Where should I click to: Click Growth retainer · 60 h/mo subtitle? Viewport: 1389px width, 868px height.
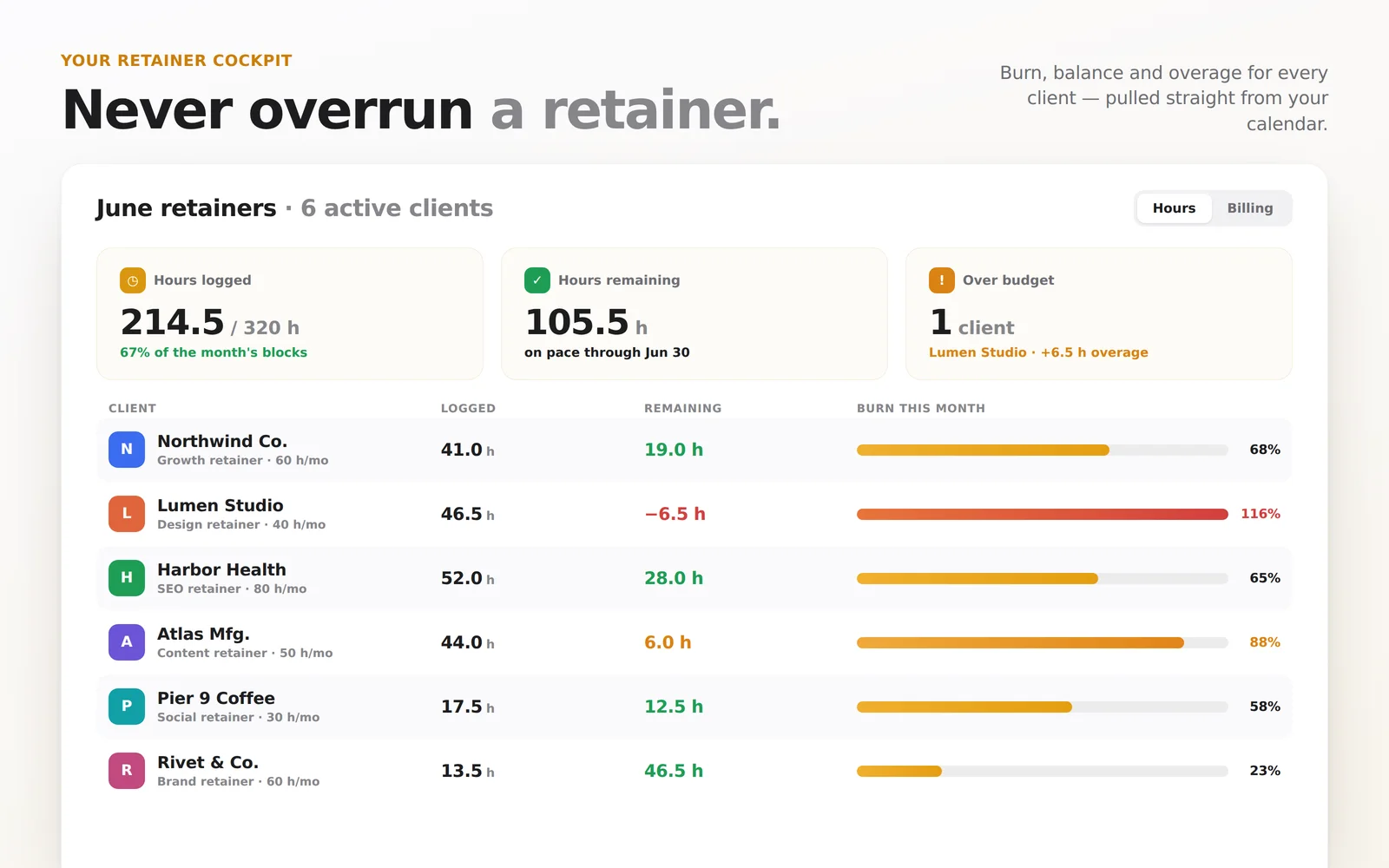[243, 461]
